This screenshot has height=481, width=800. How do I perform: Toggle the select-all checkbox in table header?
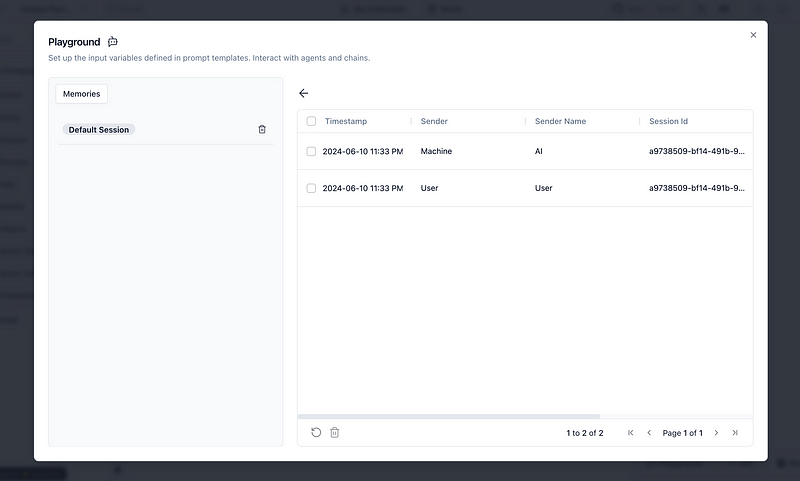tap(311, 121)
